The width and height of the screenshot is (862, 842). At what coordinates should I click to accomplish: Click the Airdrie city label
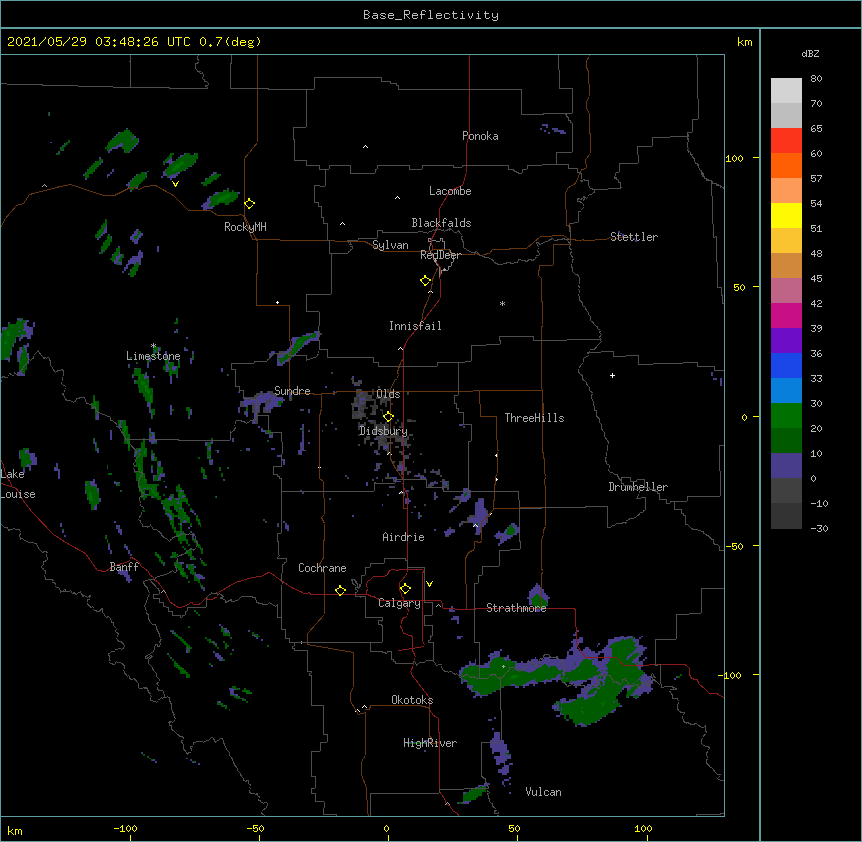(403, 537)
